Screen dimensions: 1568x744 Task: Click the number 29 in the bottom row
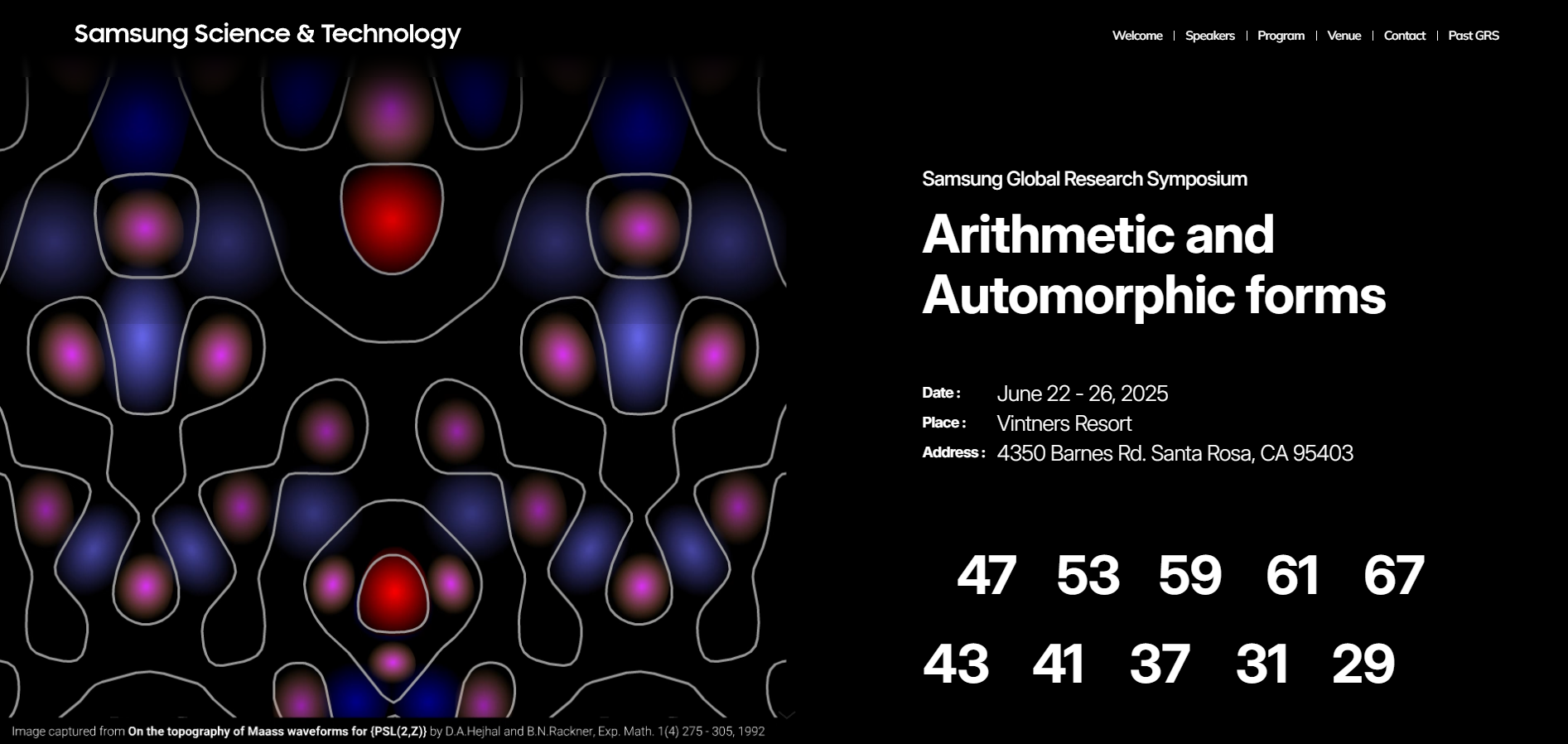click(1363, 664)
